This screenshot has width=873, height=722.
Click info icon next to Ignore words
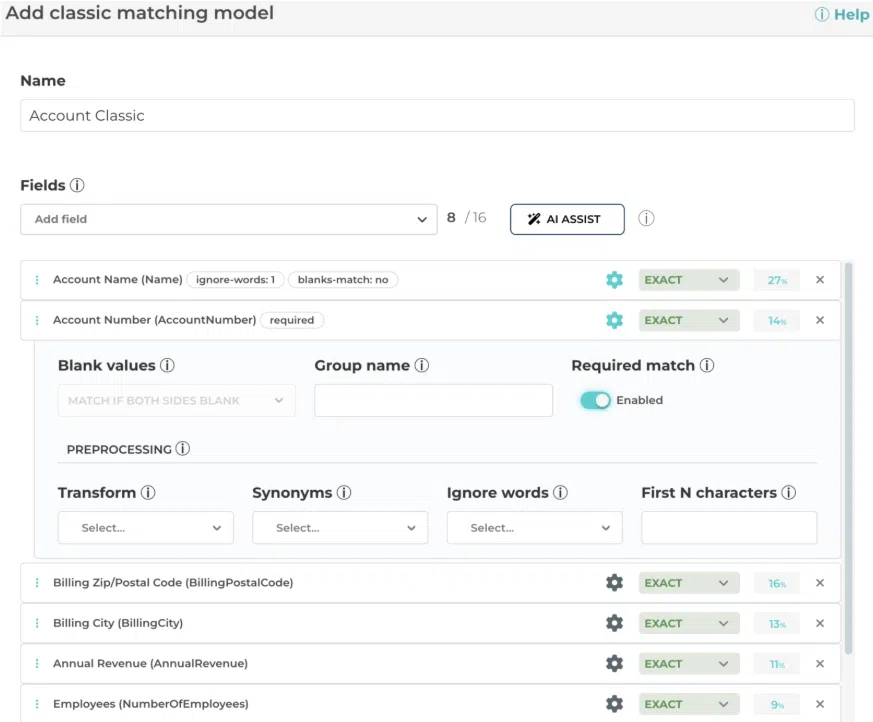point(560,492)
